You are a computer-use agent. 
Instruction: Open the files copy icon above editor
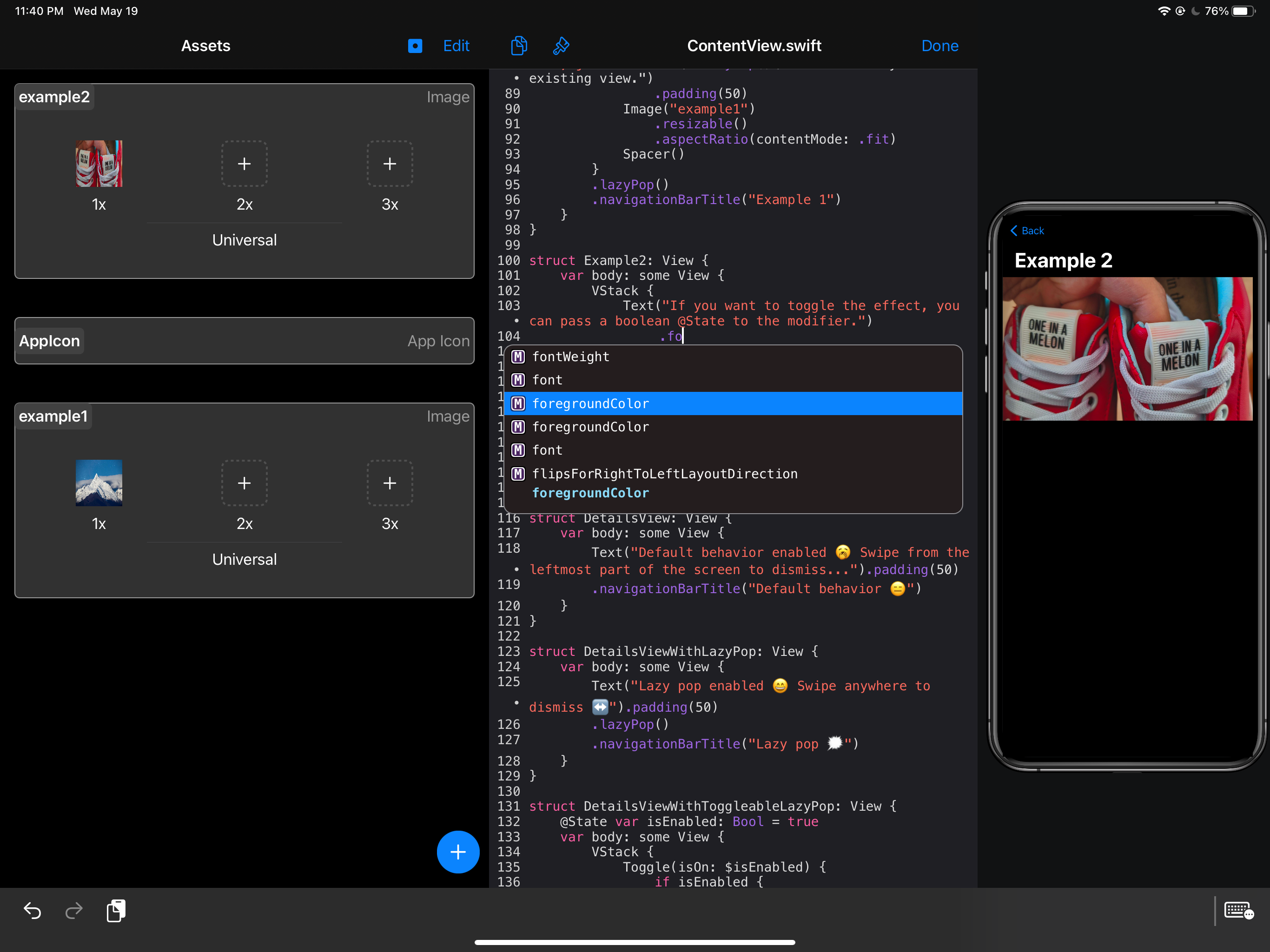[518, 46]
